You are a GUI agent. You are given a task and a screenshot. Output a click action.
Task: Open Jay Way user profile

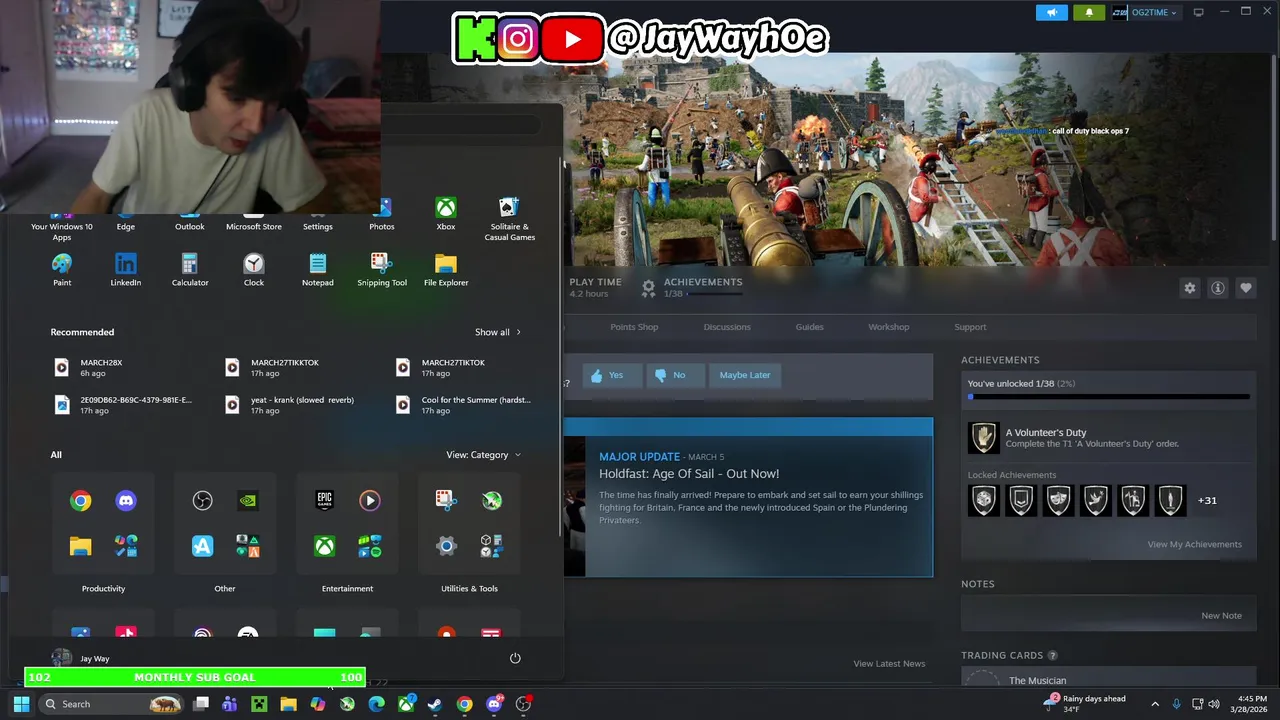coord(81,658)
